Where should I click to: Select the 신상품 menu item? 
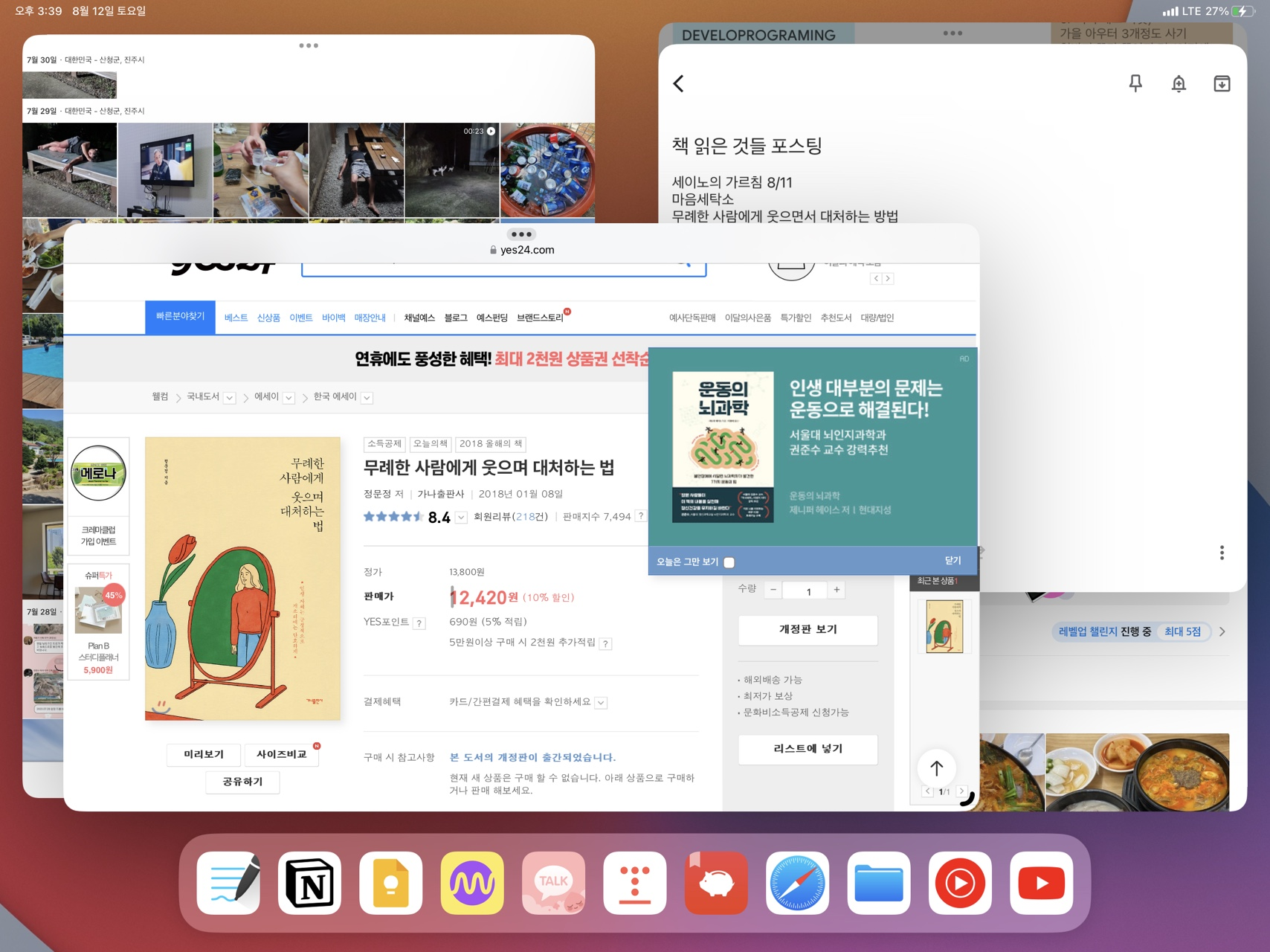pyautogui.click(x=268, y=318)
